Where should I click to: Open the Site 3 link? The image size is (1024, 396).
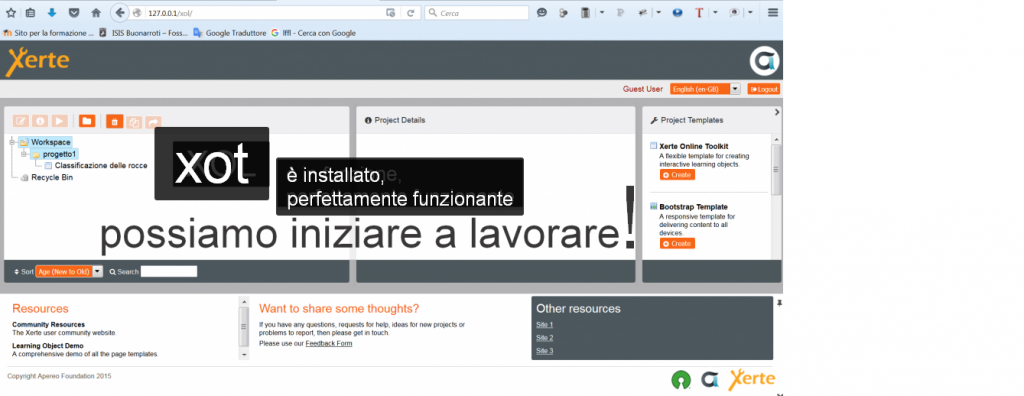tap(545, 351)
